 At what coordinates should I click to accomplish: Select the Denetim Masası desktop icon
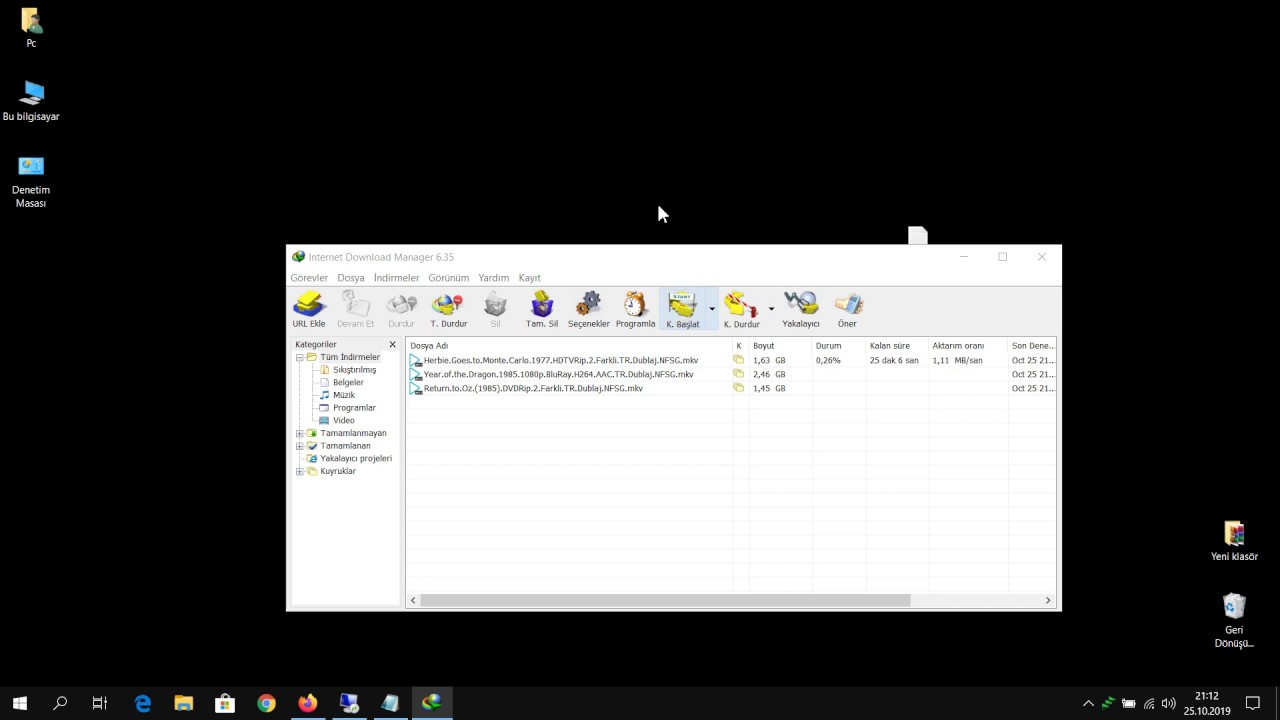[31, 181]
